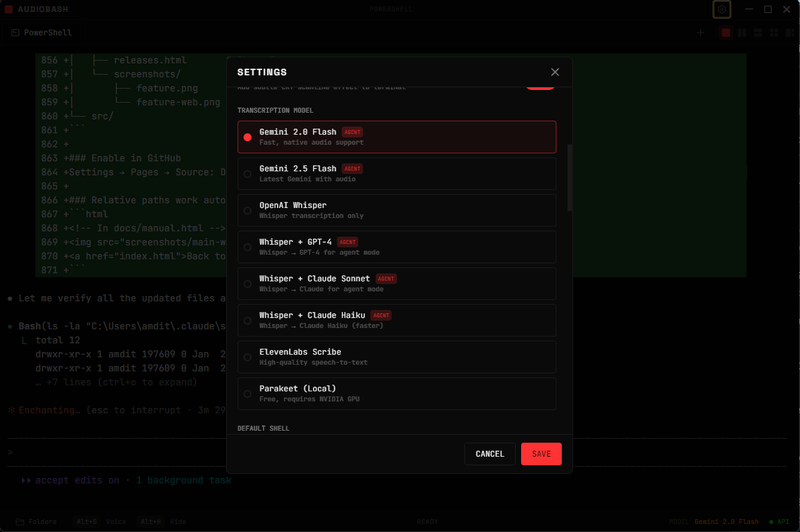Select ElevenLabs Scribe transcription option

[x=396, y=357]
